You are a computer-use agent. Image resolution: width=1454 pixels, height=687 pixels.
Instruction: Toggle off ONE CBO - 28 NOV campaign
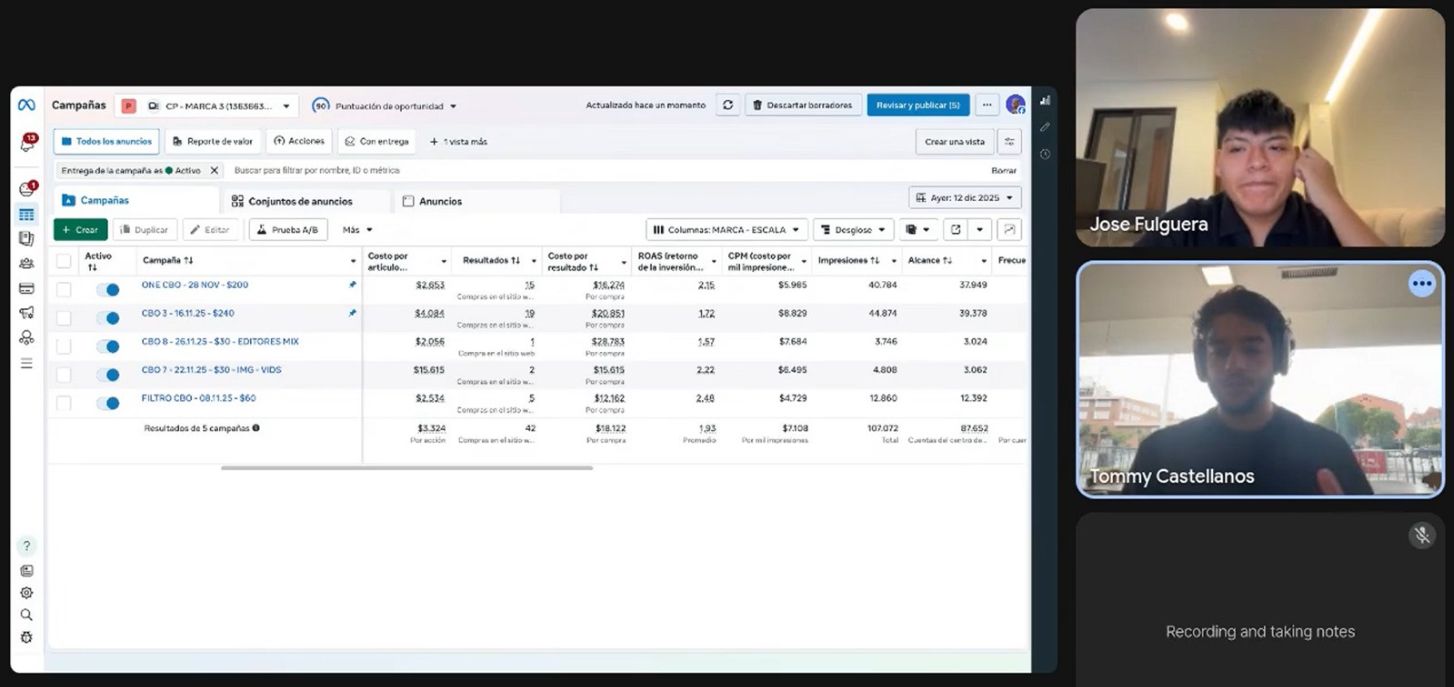click(x=108, y=290)
